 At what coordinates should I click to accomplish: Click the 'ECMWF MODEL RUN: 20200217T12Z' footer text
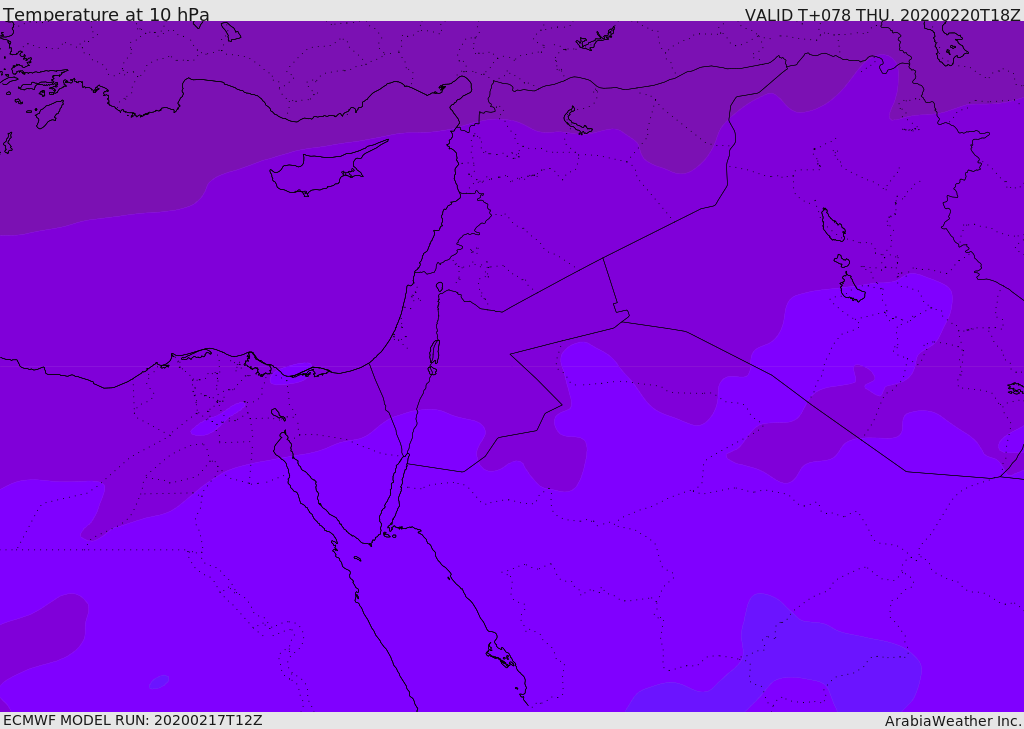pos(133,720)
